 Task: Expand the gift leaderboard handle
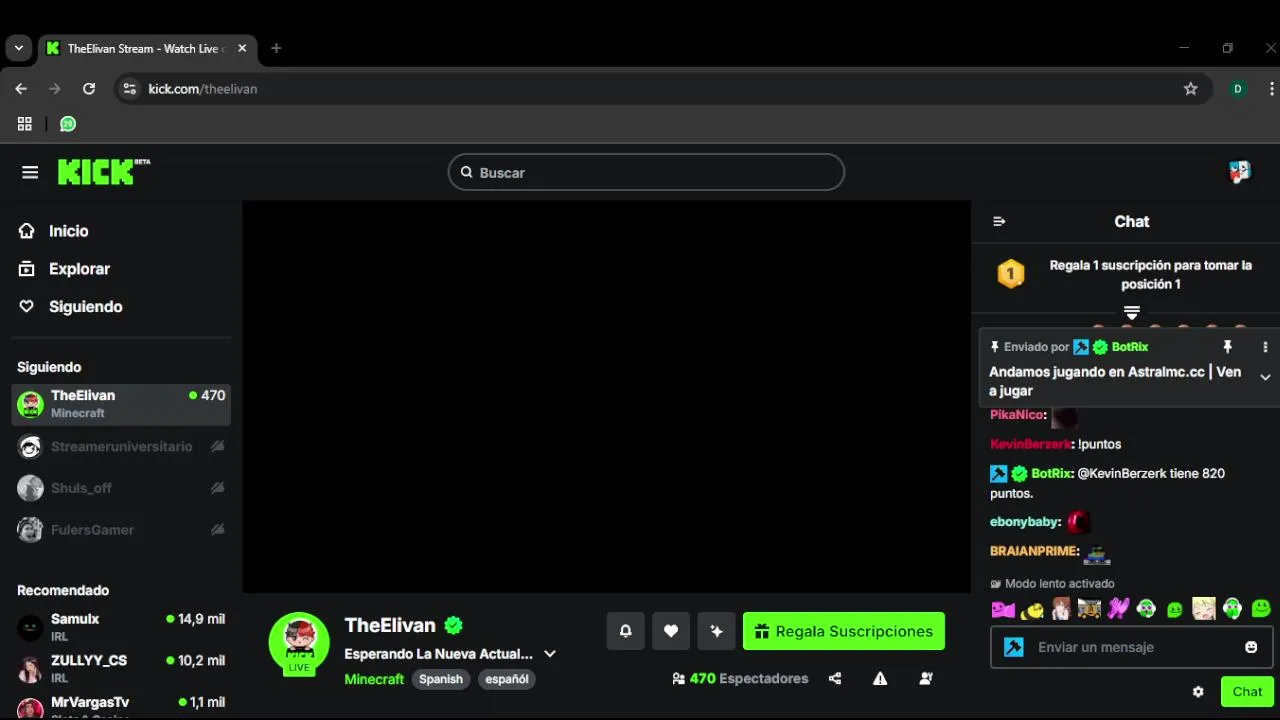(x=1132, y=312)
